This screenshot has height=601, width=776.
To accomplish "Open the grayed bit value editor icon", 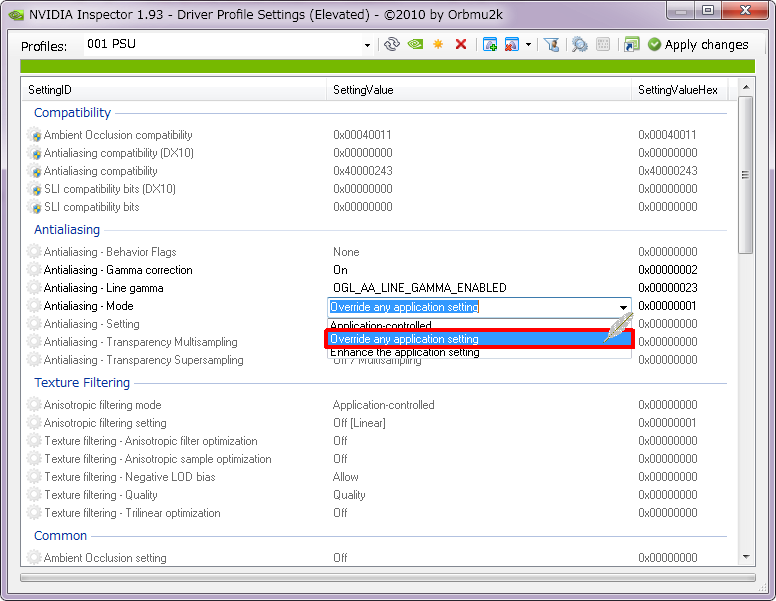I will 603,45.
